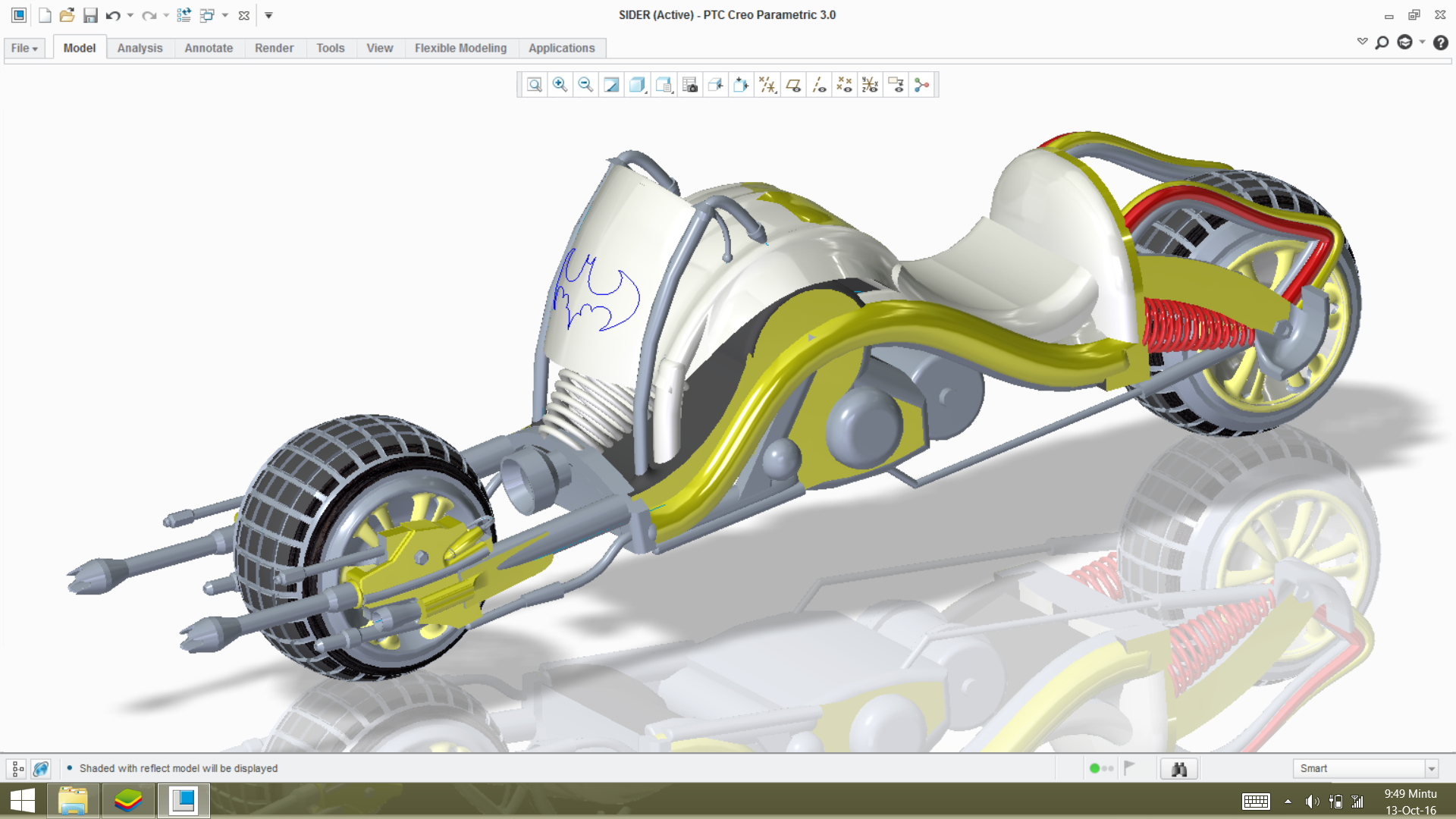Expand the undo history arrow
Image resolution: width=1456 pixels, height=819 pixels.
[130, 15]
